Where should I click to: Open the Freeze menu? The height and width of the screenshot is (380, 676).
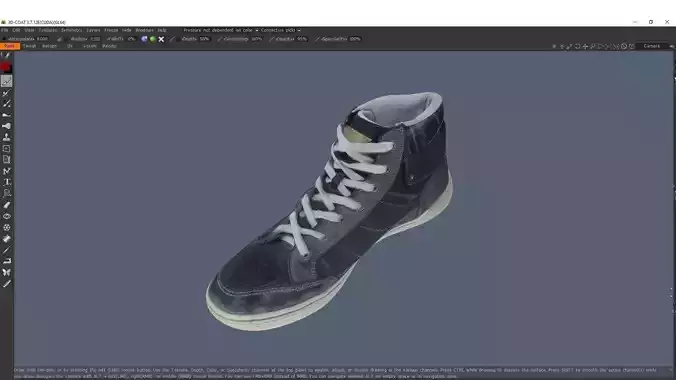111,30
